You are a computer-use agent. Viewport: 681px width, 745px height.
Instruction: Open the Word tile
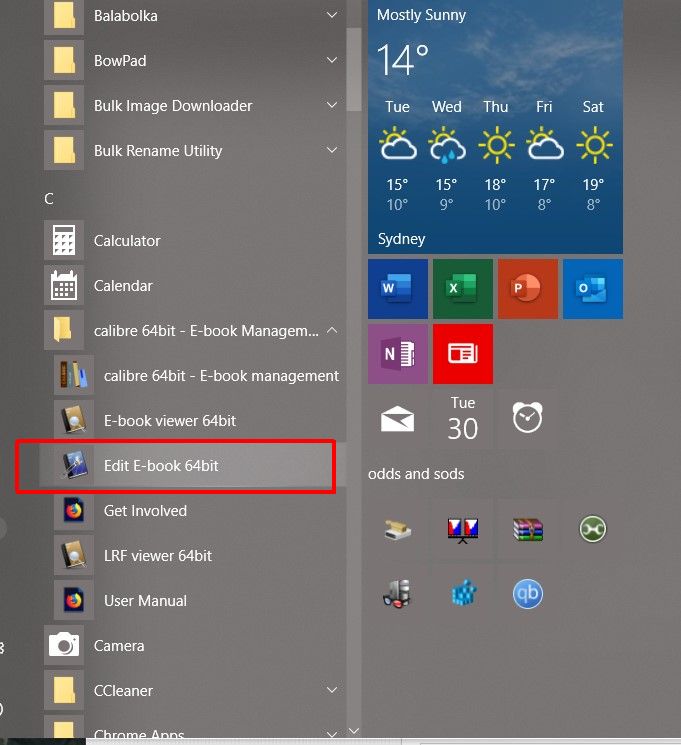coord(398,289)
